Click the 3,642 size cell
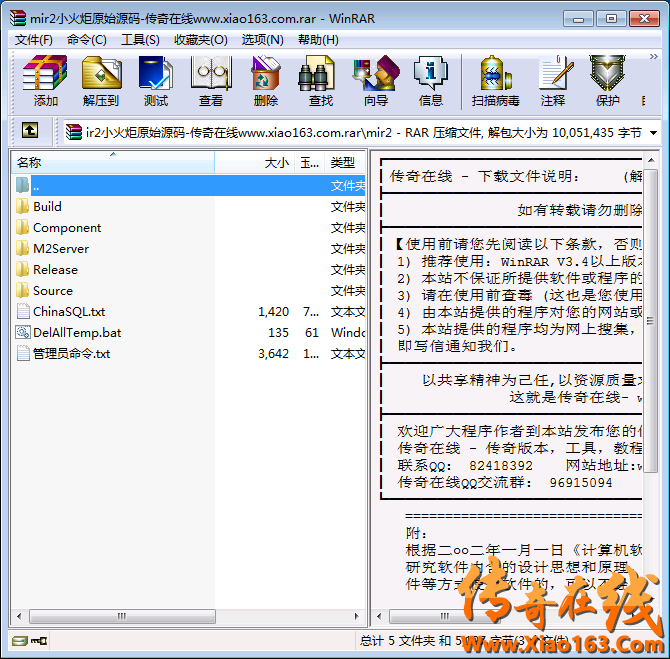The height and width of the screenshot is (659, 670). click(273, 353)
